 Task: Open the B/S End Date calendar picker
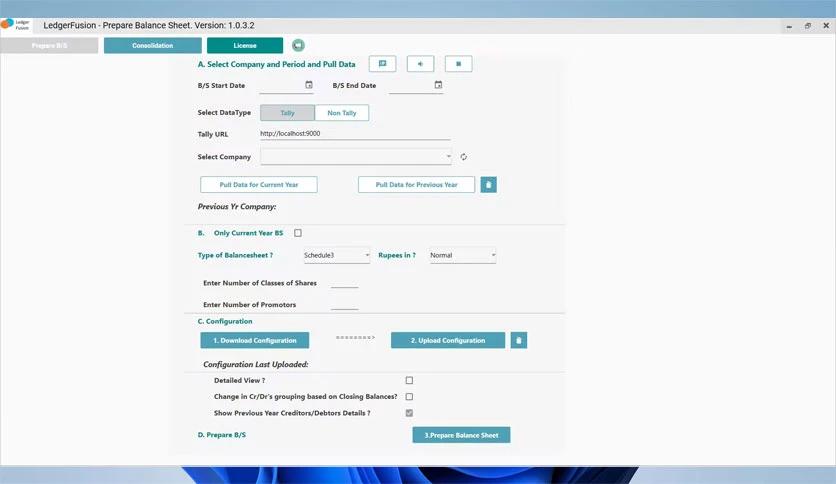[438, 85]
